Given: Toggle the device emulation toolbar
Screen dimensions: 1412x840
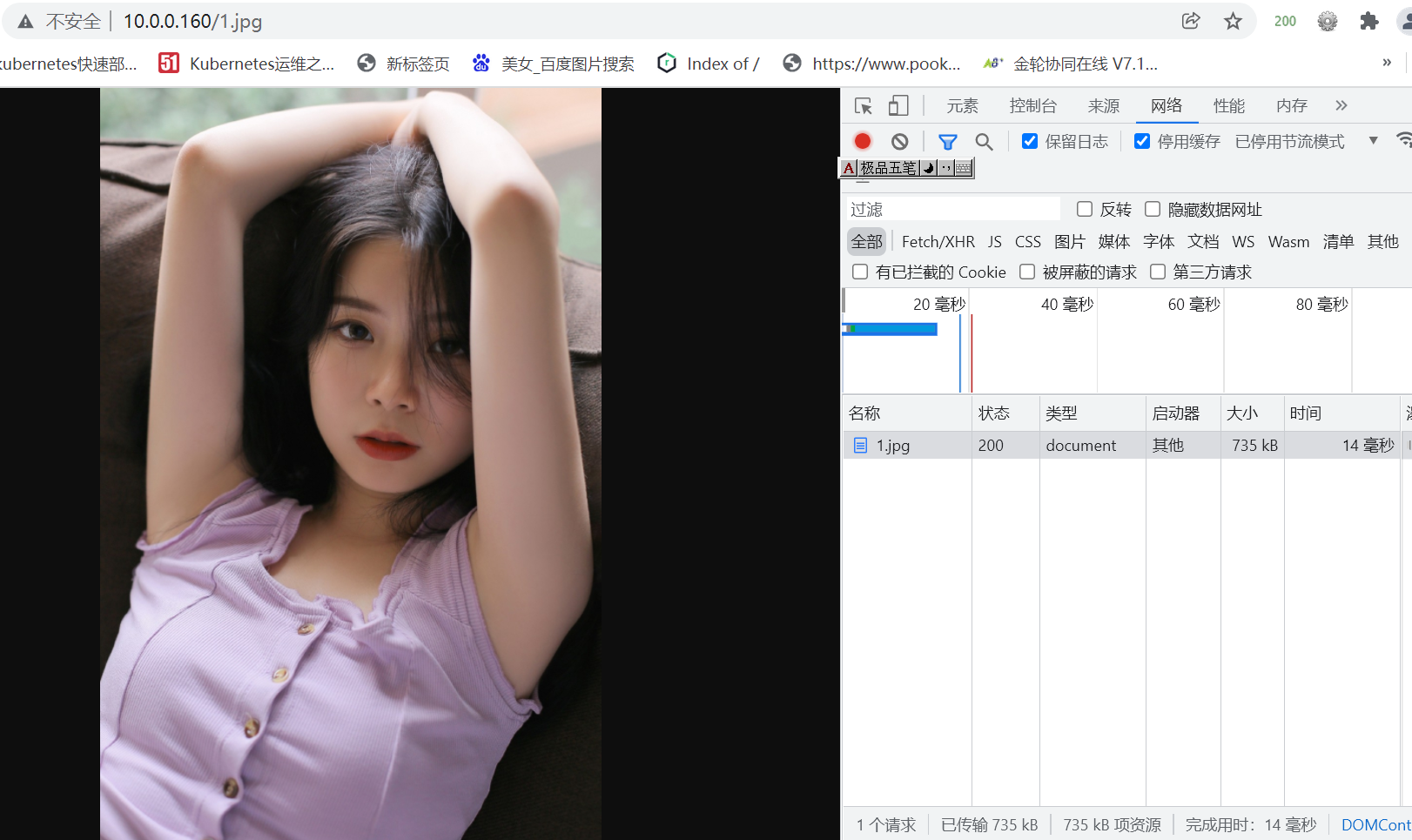Looking at the screenshot, I should tap(898, 105).
